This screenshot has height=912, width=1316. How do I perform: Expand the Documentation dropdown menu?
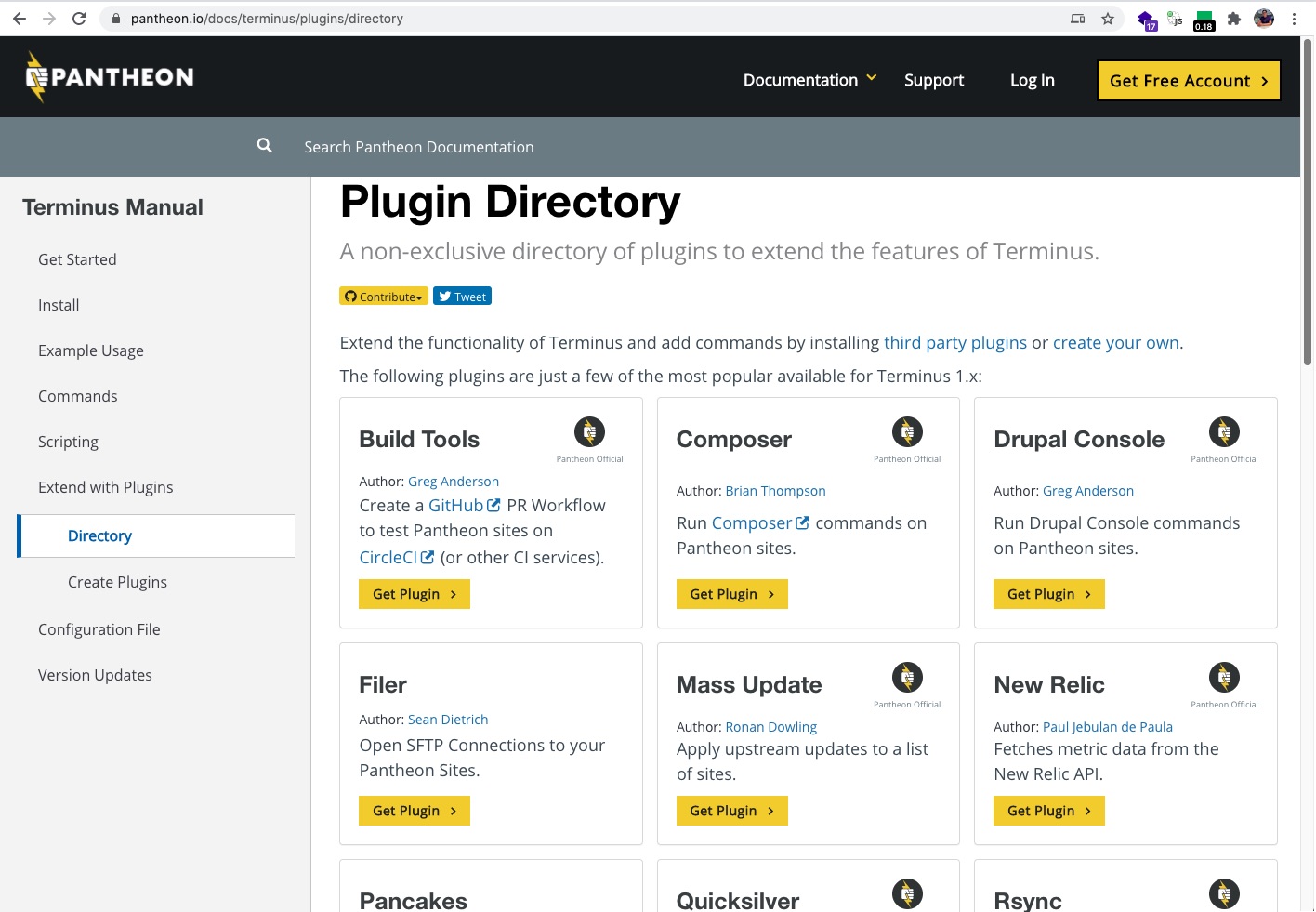809,80
